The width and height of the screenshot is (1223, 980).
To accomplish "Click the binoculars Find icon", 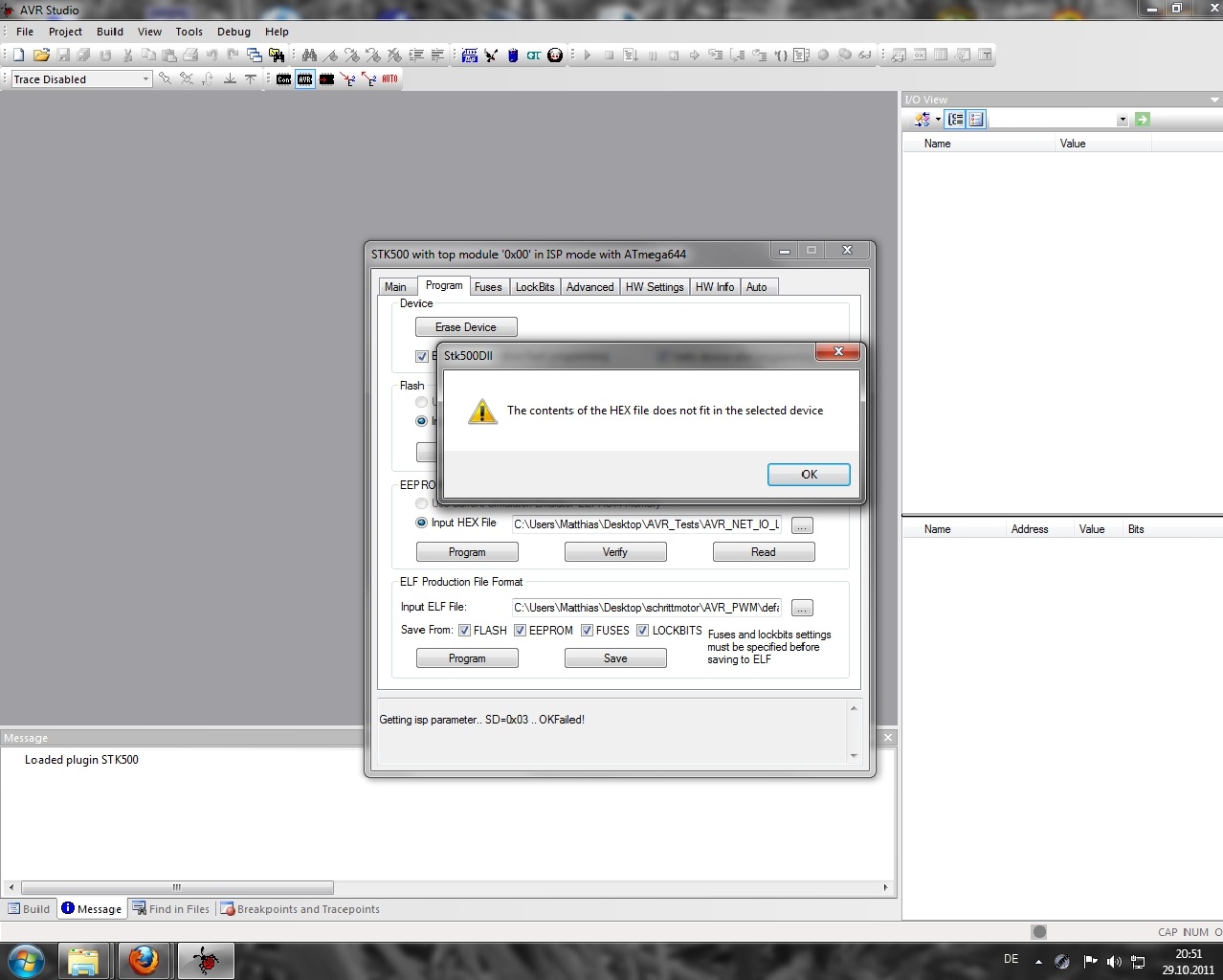I will click(309, 56).
